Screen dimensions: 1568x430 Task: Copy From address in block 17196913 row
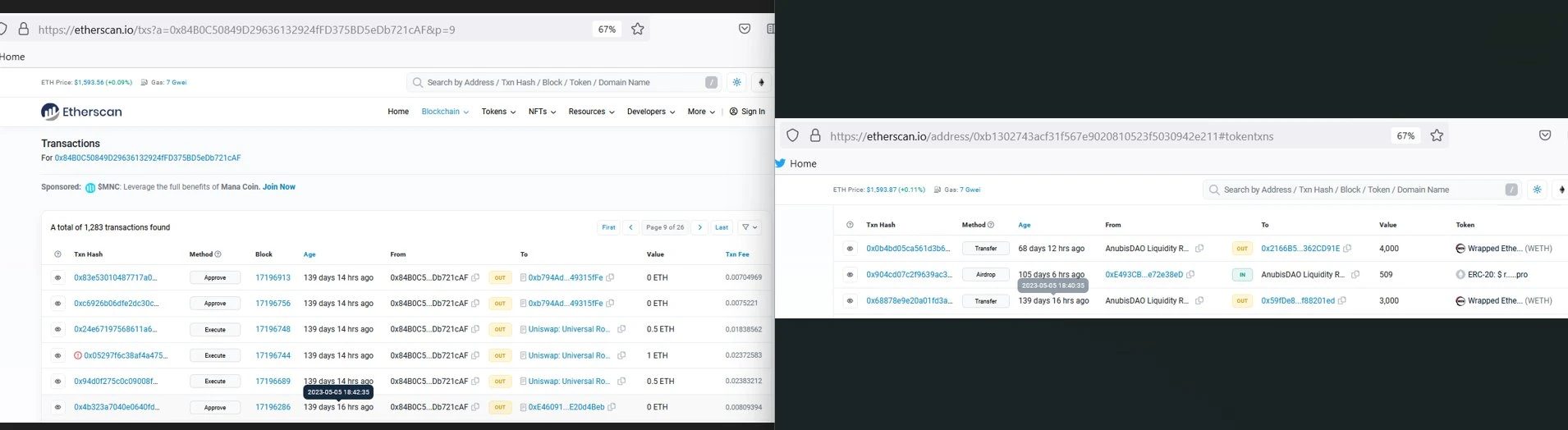point(475,277)
